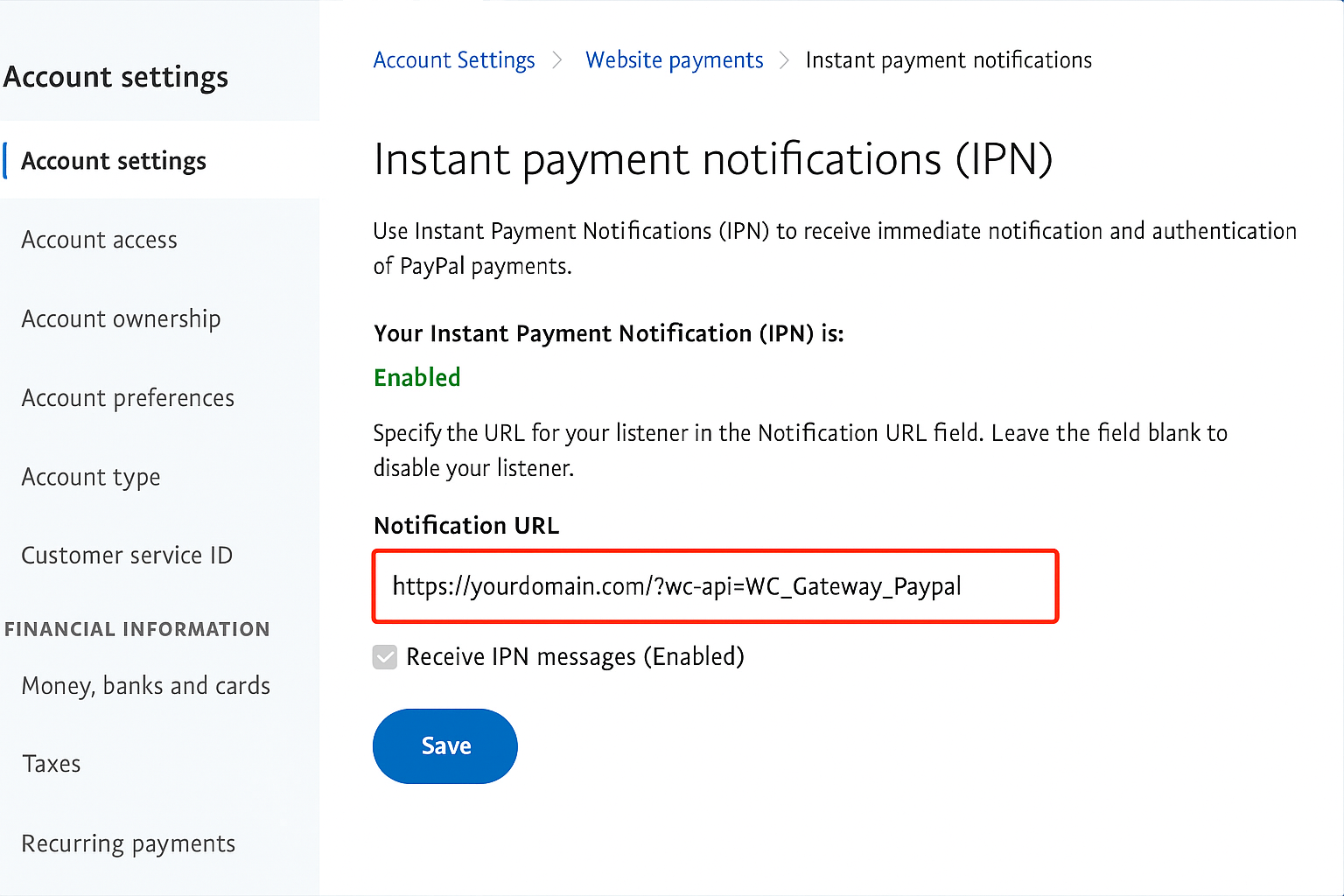Open Customer service ID settings
The height and width of the screenshot is (896, 1344).
pyautogui.click(x=127, y=555)
